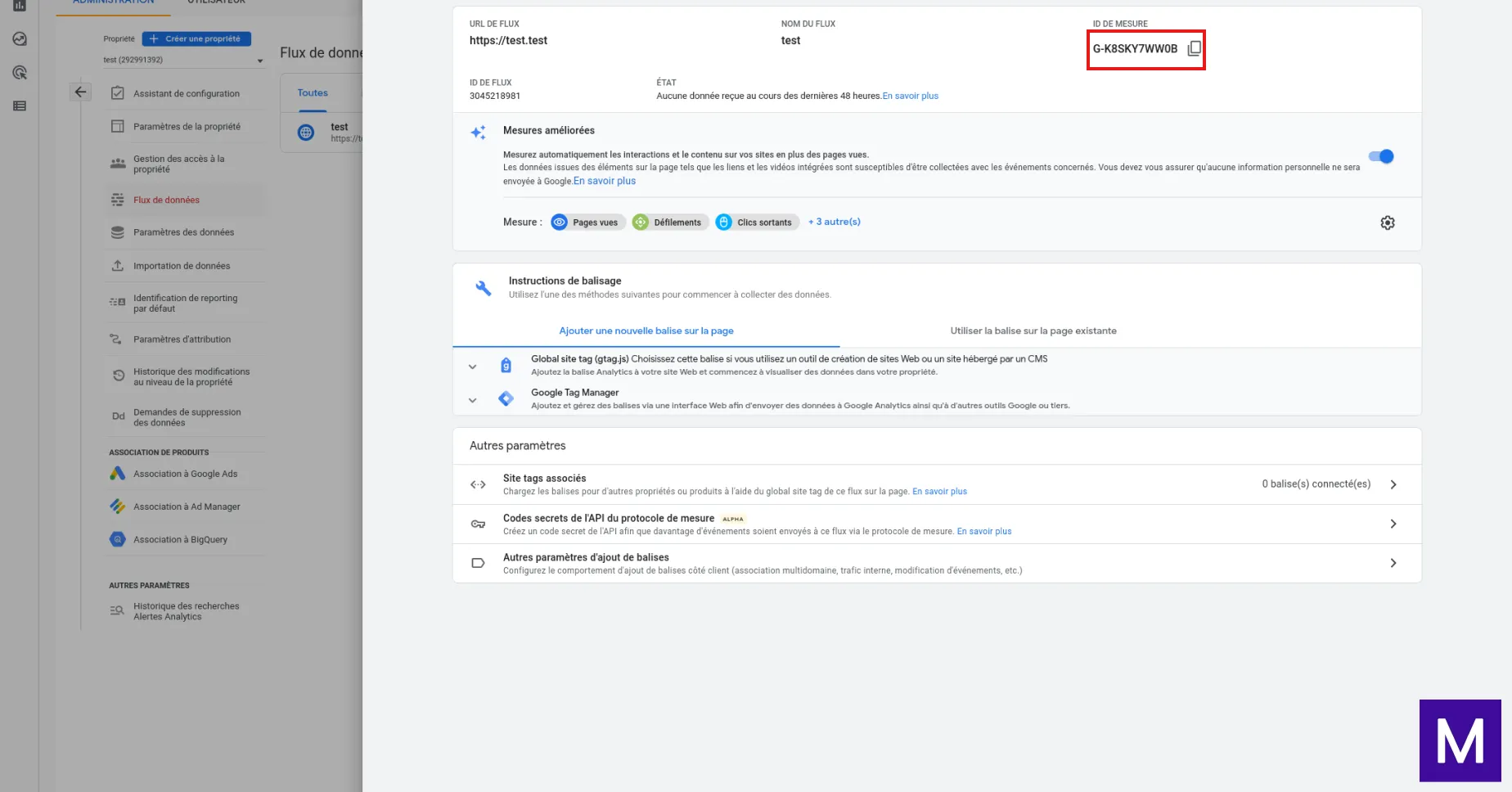Click the purple M logo badge
1512x792 pixels.
click(1460, 740)
